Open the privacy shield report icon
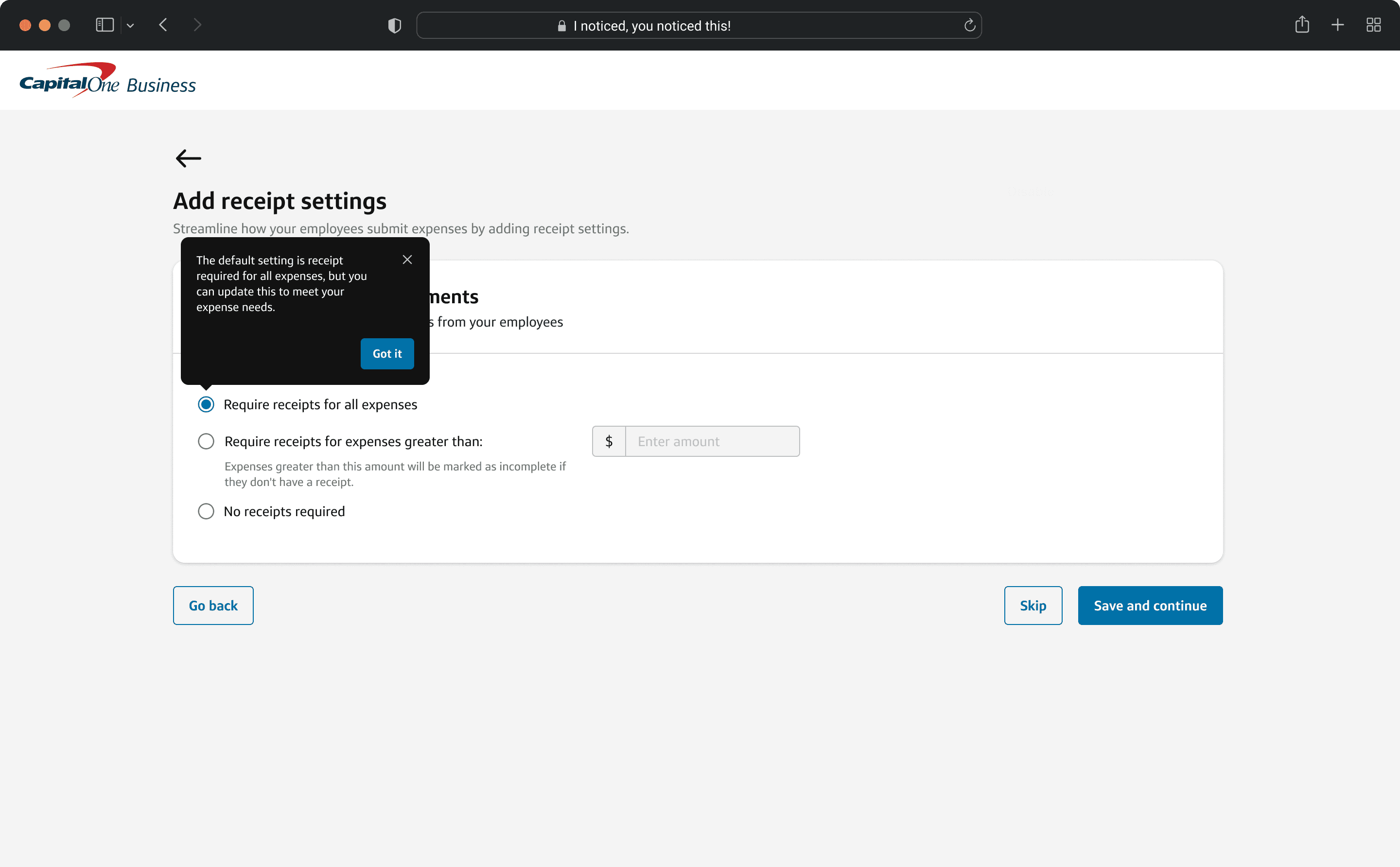Screen dimensions: 1400x867 [x=395, y=25]
